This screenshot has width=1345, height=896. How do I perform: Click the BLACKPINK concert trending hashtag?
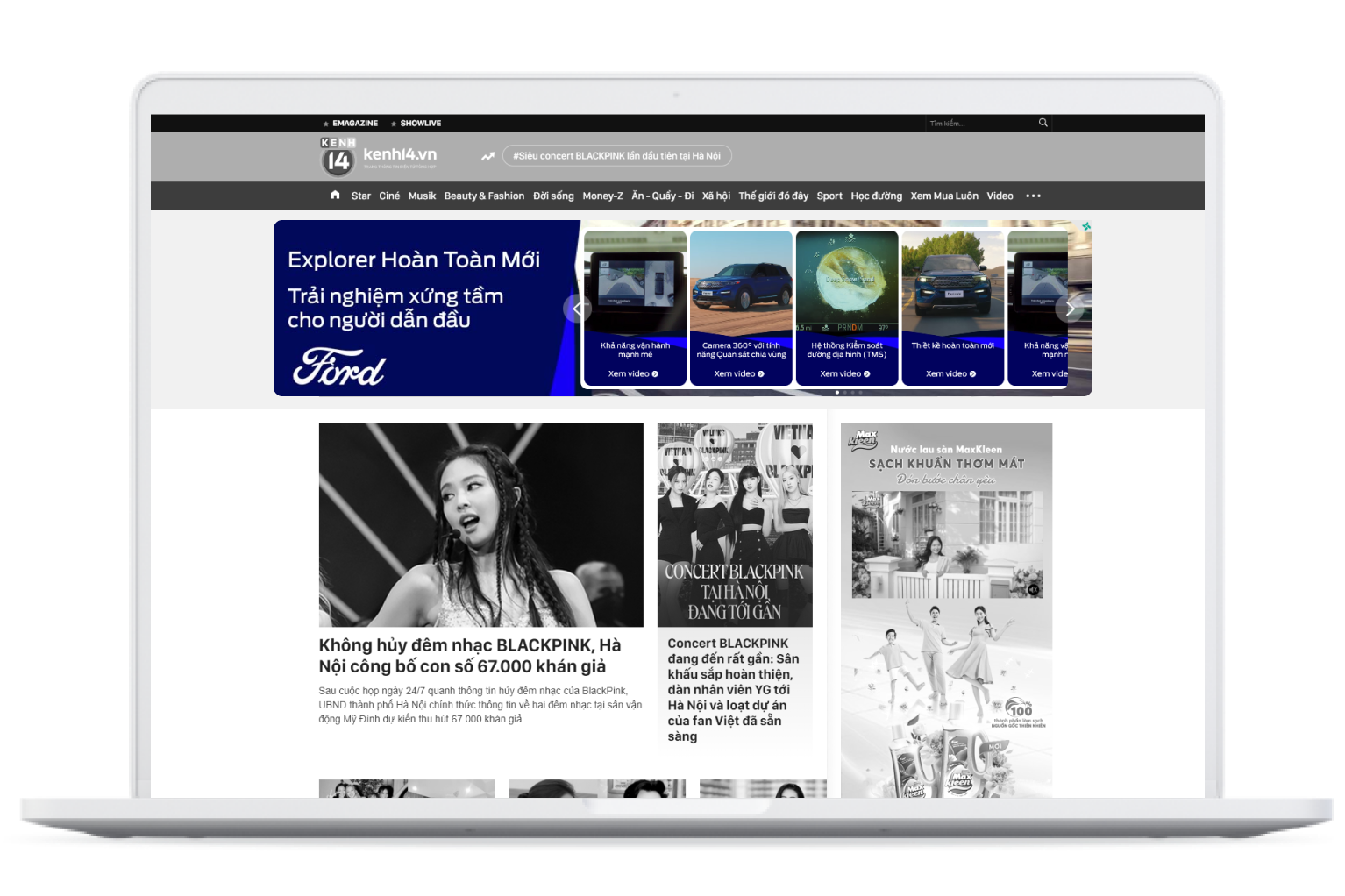(616, 156)
